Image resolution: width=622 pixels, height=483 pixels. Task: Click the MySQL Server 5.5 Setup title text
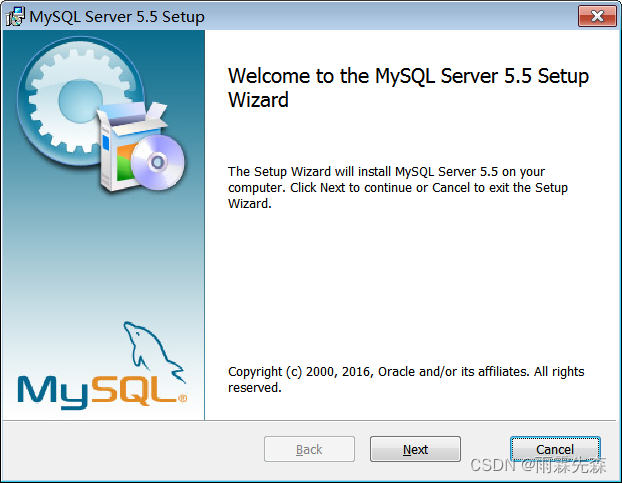(x=117, y=17)
